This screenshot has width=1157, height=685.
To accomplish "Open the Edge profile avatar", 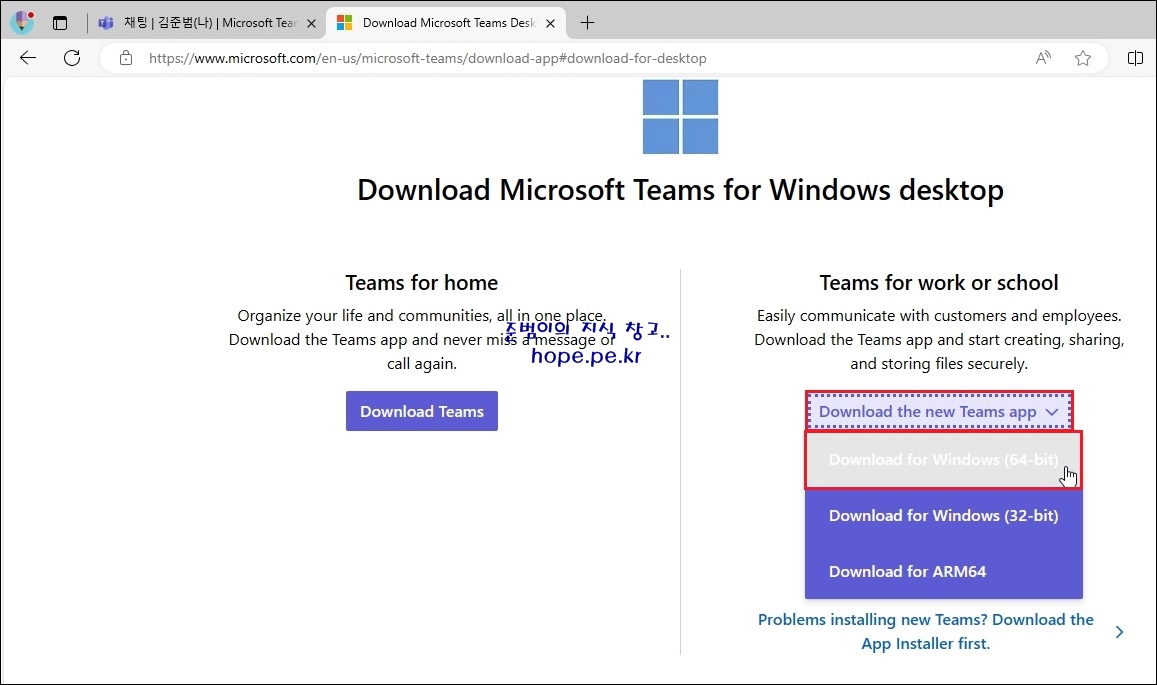I will pos(22,23).
